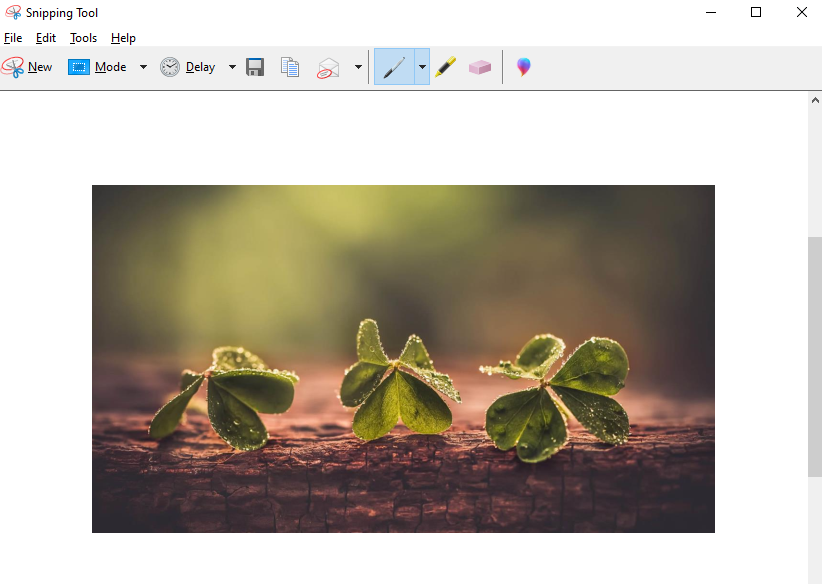Click the Help menu item

point(123,38)
